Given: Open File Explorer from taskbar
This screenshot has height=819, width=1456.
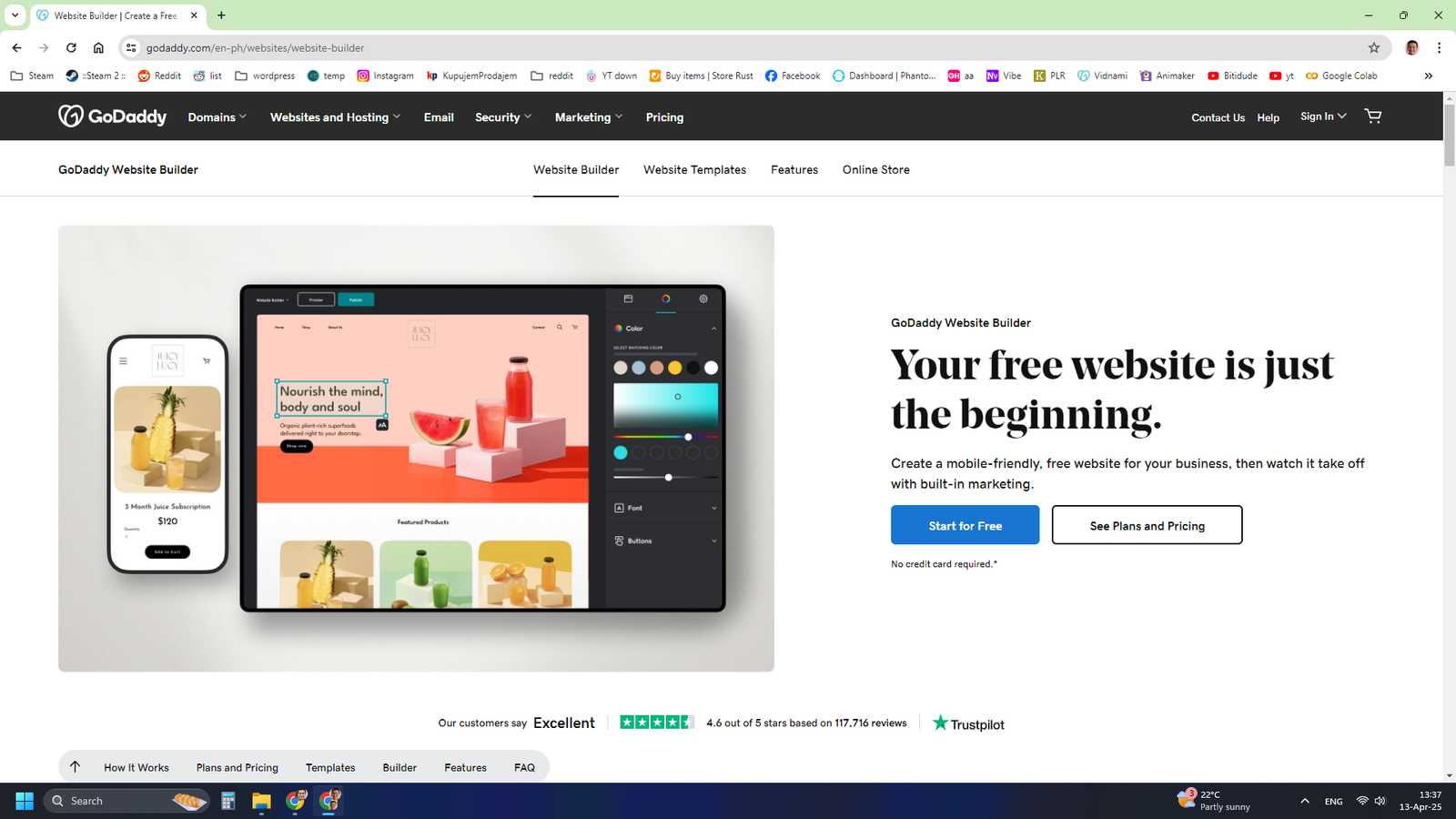Looking at the screenshot, I should click(262, 801).
